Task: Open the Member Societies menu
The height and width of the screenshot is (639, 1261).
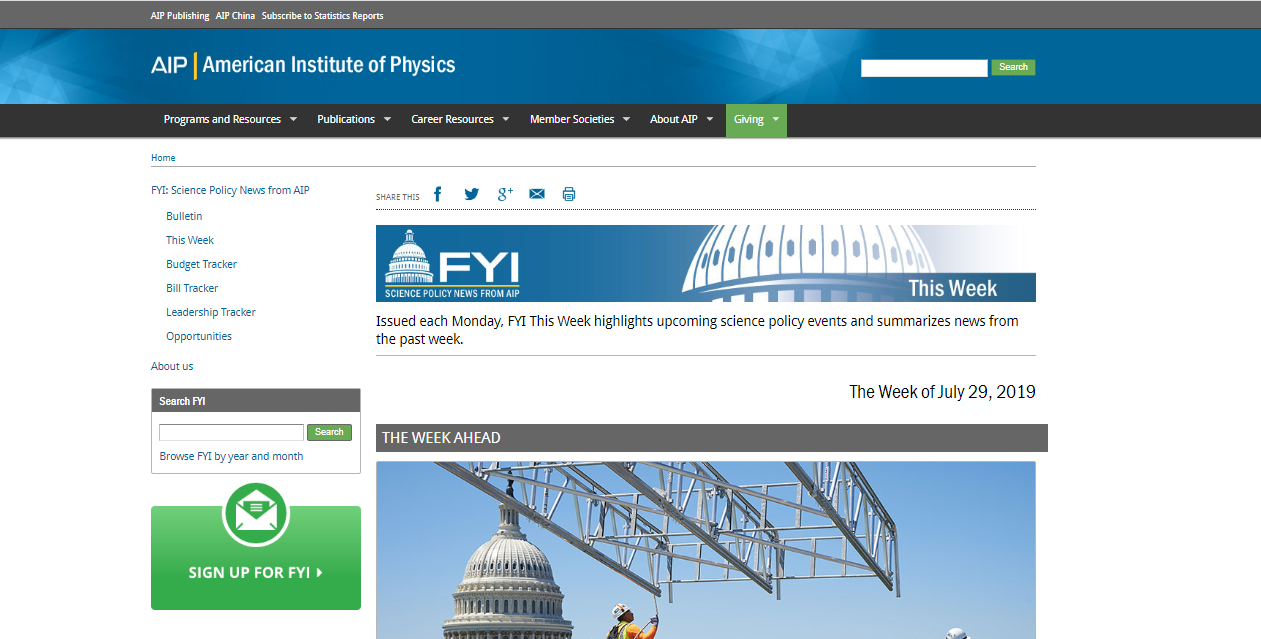Action: (579, 120)
